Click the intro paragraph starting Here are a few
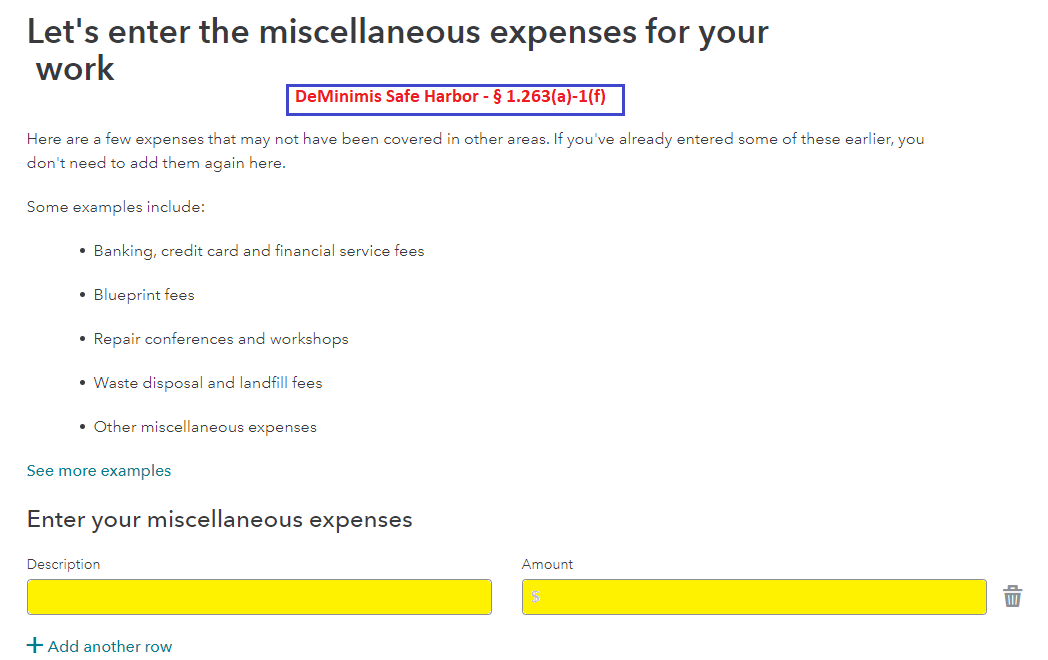The image size is (1048, 660). pyautogui.click(x=475, y=151)
